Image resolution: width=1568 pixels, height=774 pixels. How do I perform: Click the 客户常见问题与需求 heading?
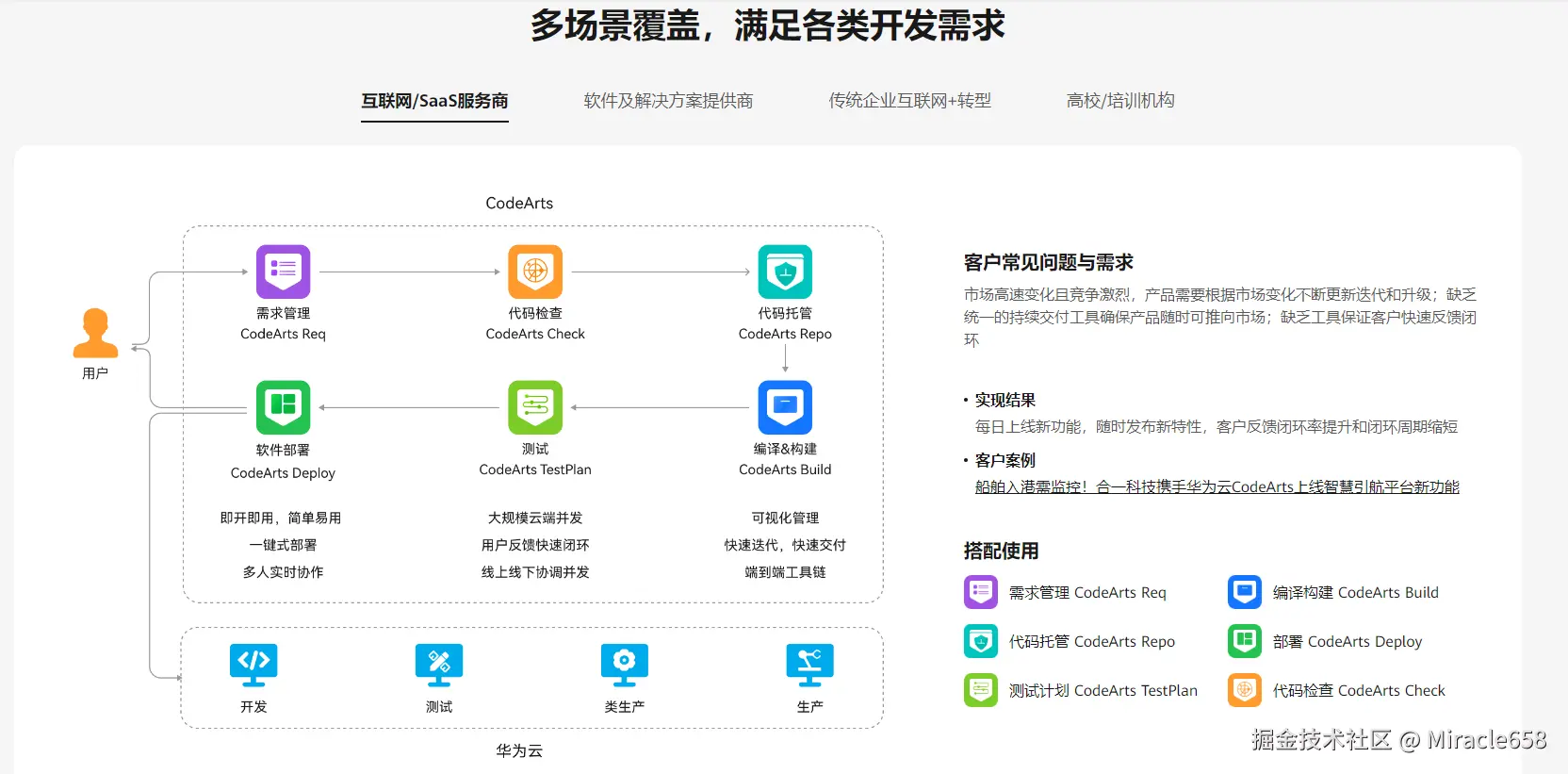(x=1048, y=262)
